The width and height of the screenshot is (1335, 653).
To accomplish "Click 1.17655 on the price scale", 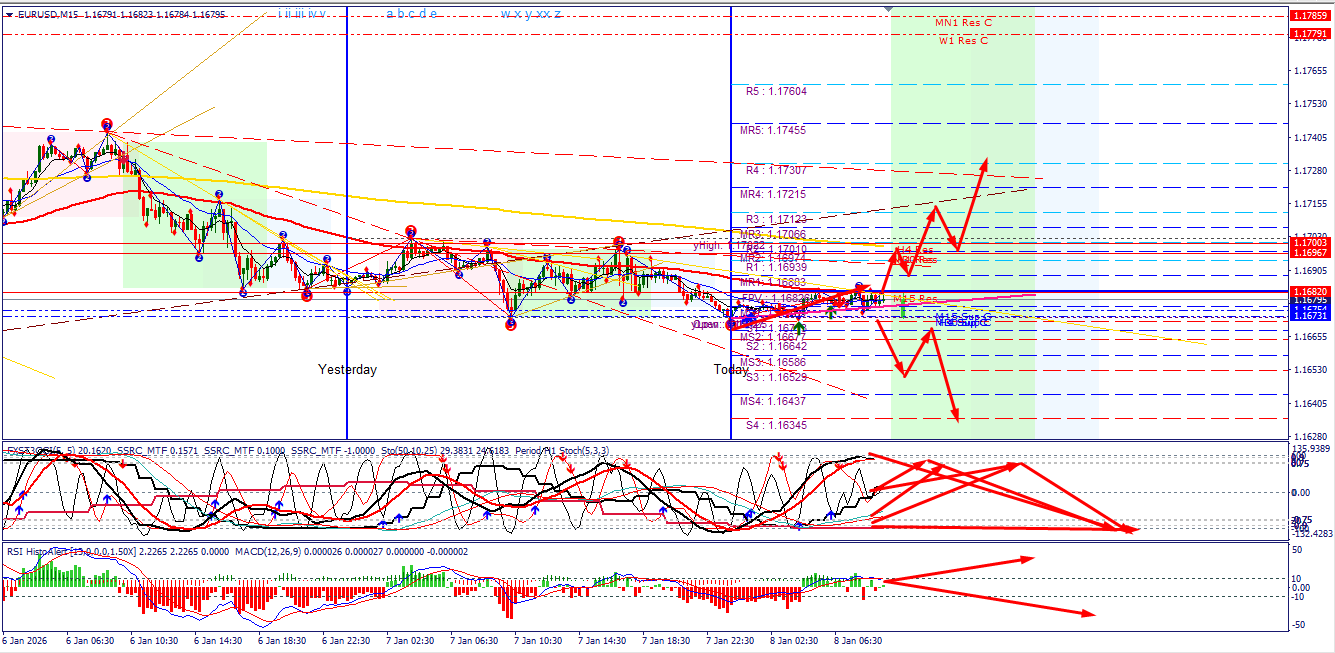I will [x=1310, y=71].
